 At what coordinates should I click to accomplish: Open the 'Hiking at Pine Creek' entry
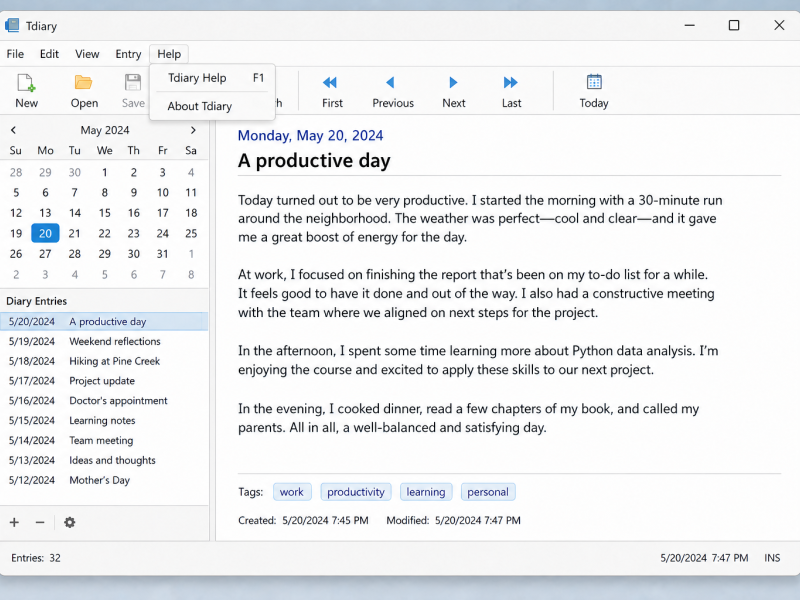click(104, 361)
